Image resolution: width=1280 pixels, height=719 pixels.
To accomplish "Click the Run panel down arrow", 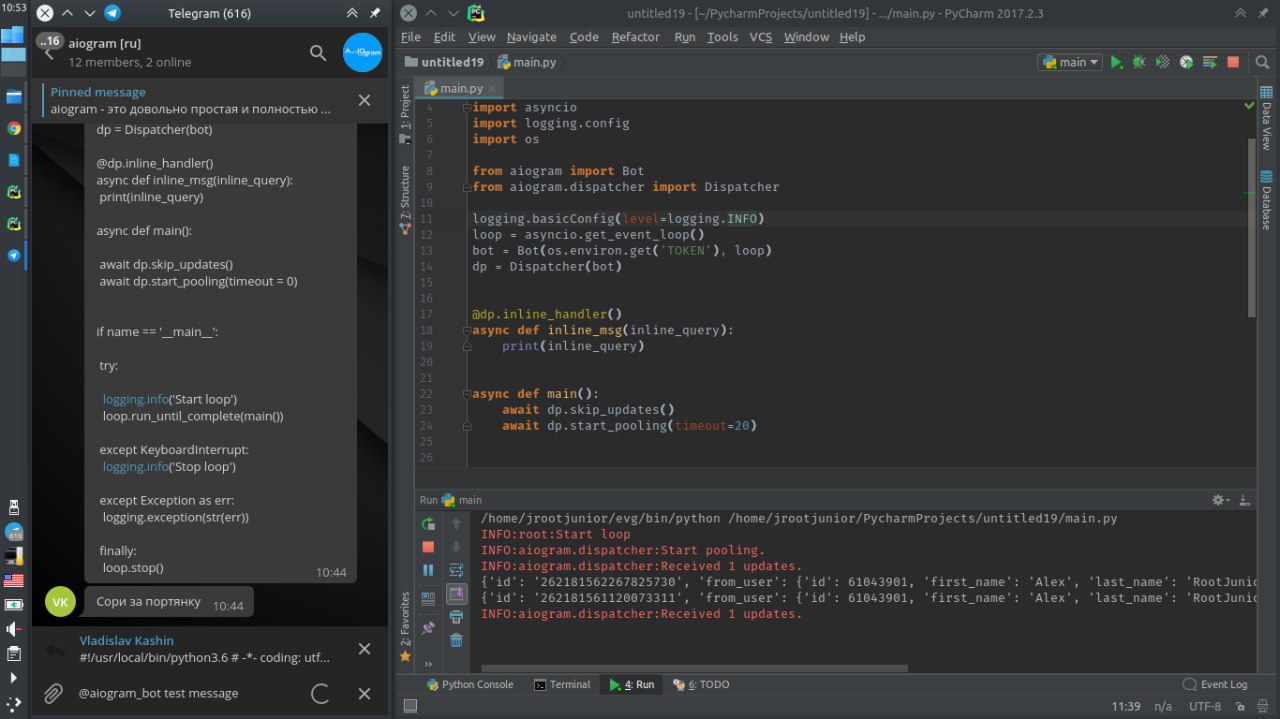I will click(456, 547).
